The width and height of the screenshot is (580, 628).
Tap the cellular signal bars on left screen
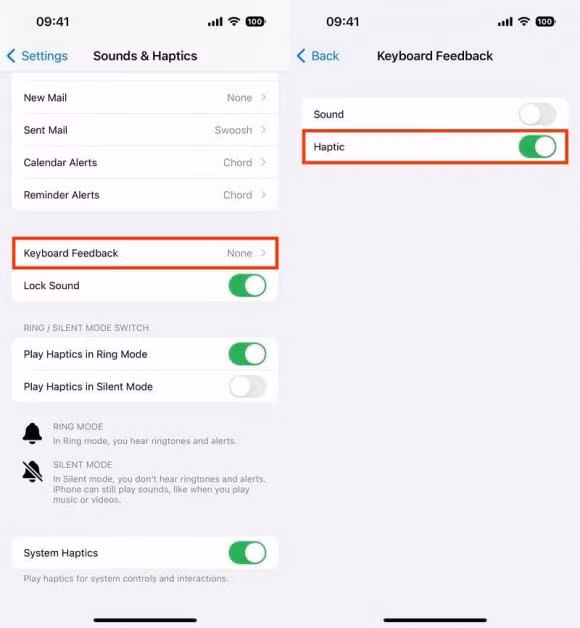click(x=215, y=22)
